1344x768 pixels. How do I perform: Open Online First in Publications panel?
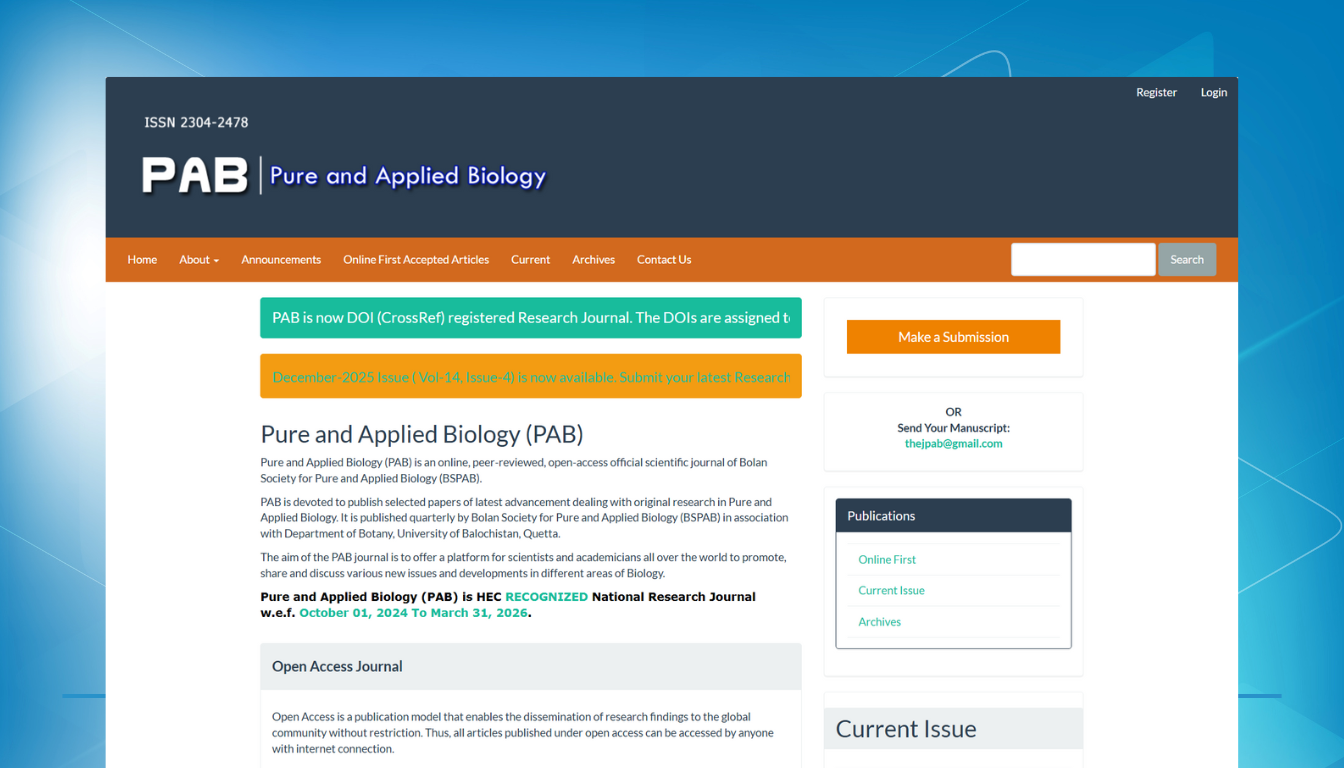887,560
